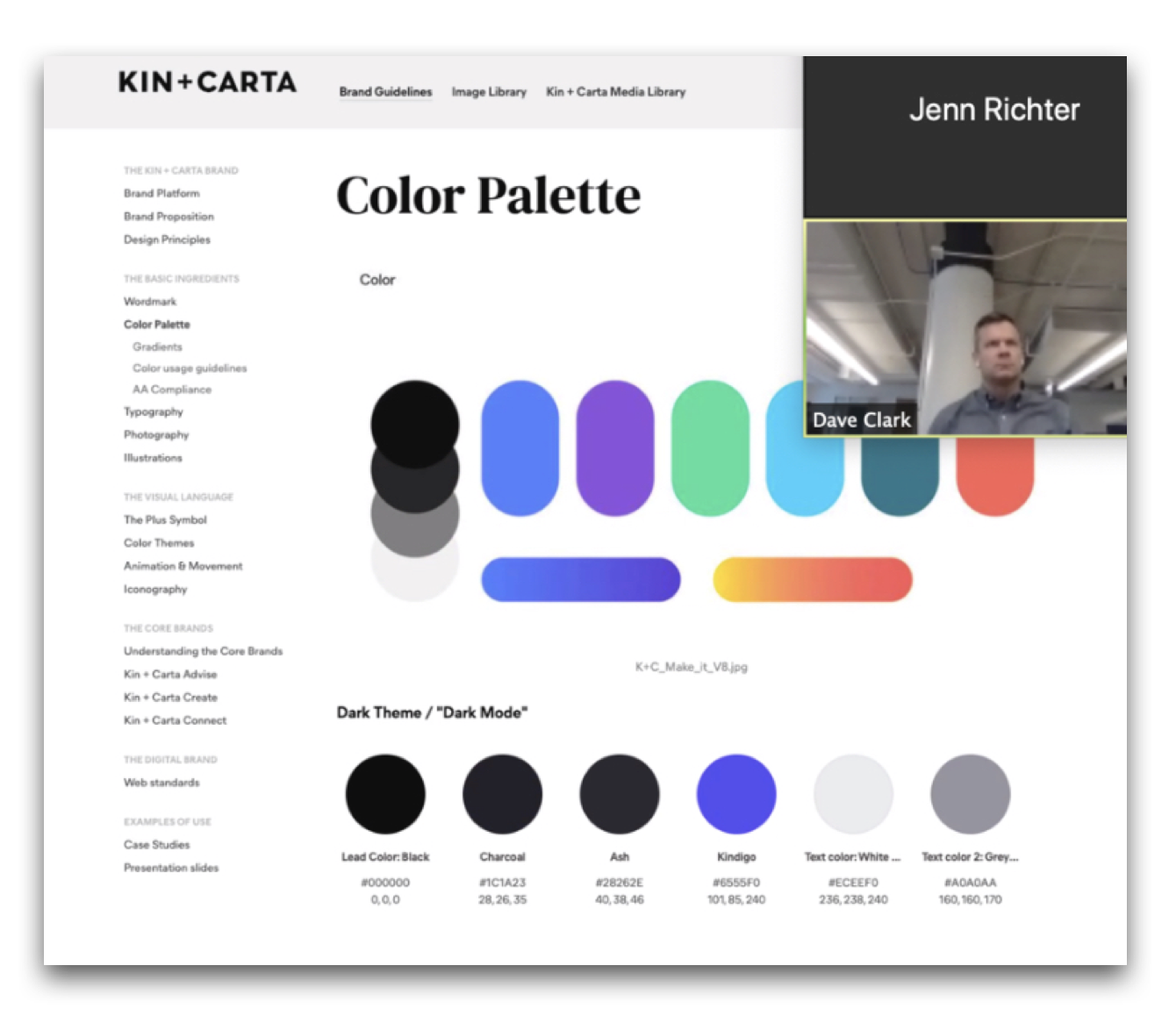Screen dimensions: 1176x1023
Task: Click the #28262E hex value
Action: click(620, 883)
